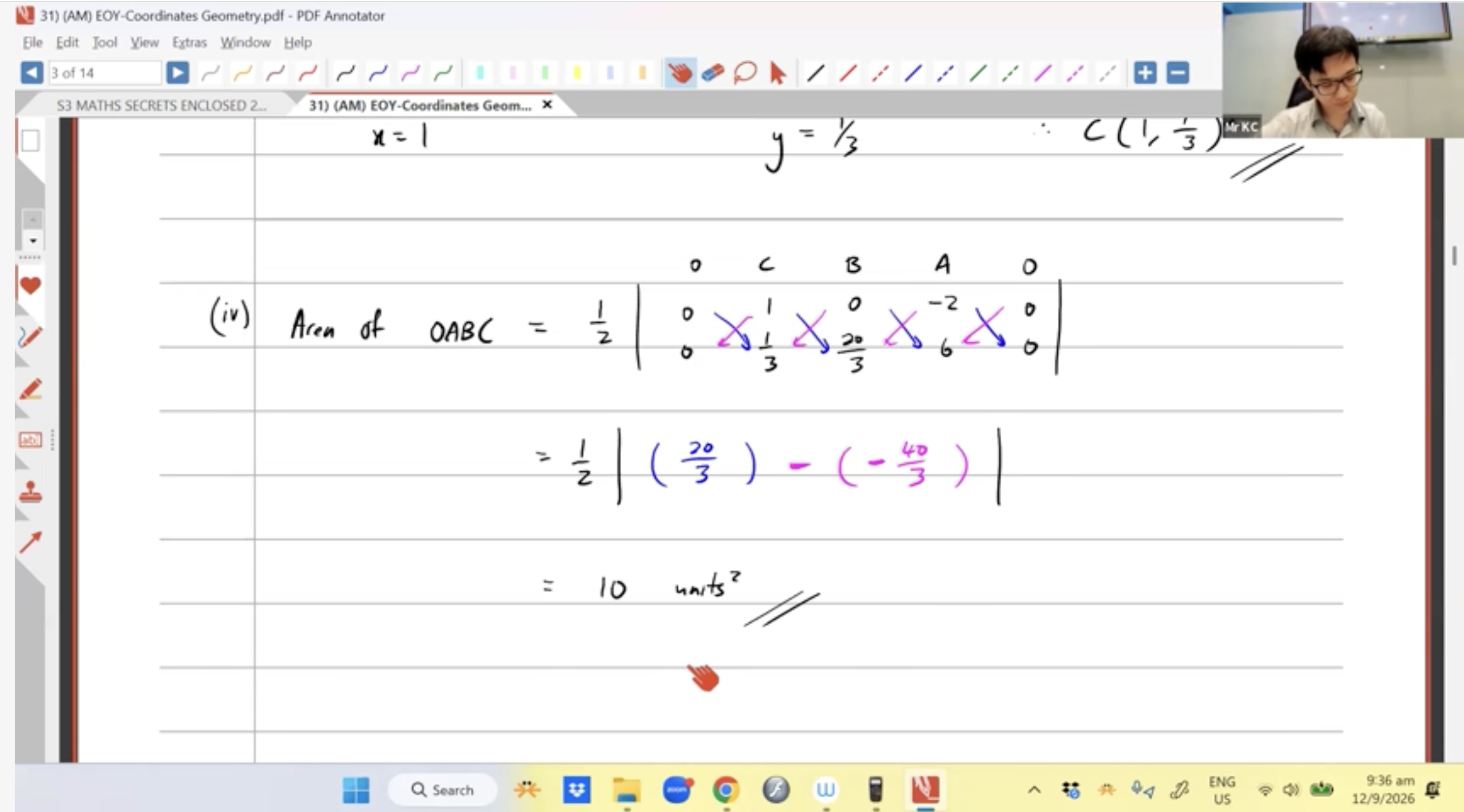This screenshot has height=812, width=1464.
Task: Select the arrow pointer tool
Action: point(778,73)
